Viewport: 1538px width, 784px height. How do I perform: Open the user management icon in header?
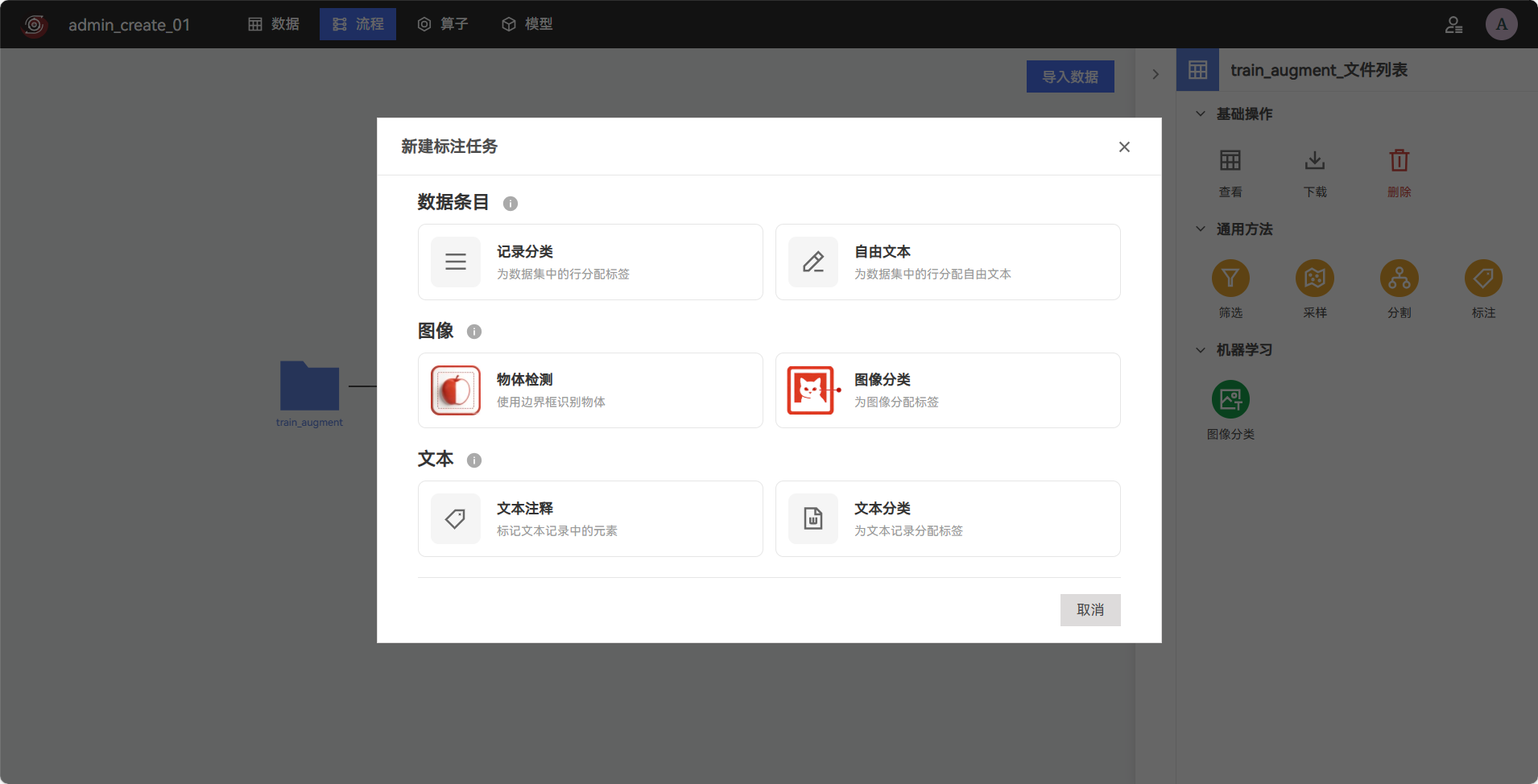coord(1453,25)
